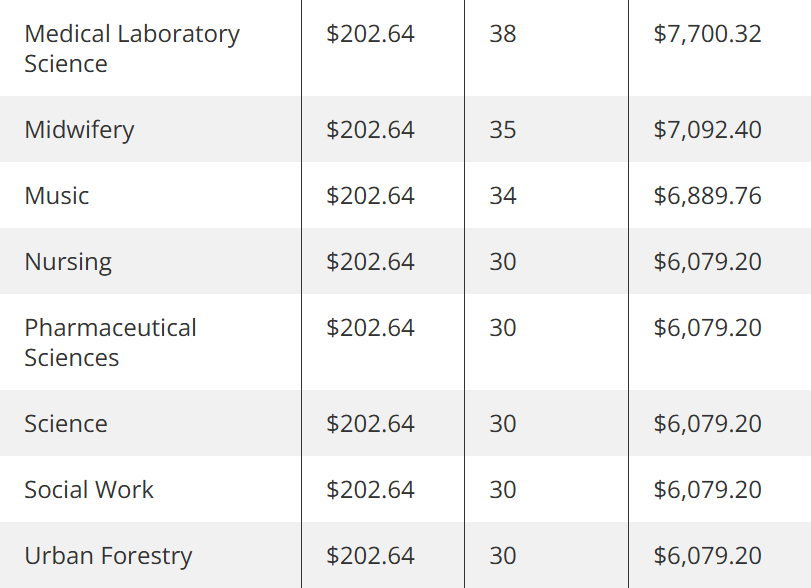Select the Urban Forestry program name

pyautogui.click(x=108, y=556)
